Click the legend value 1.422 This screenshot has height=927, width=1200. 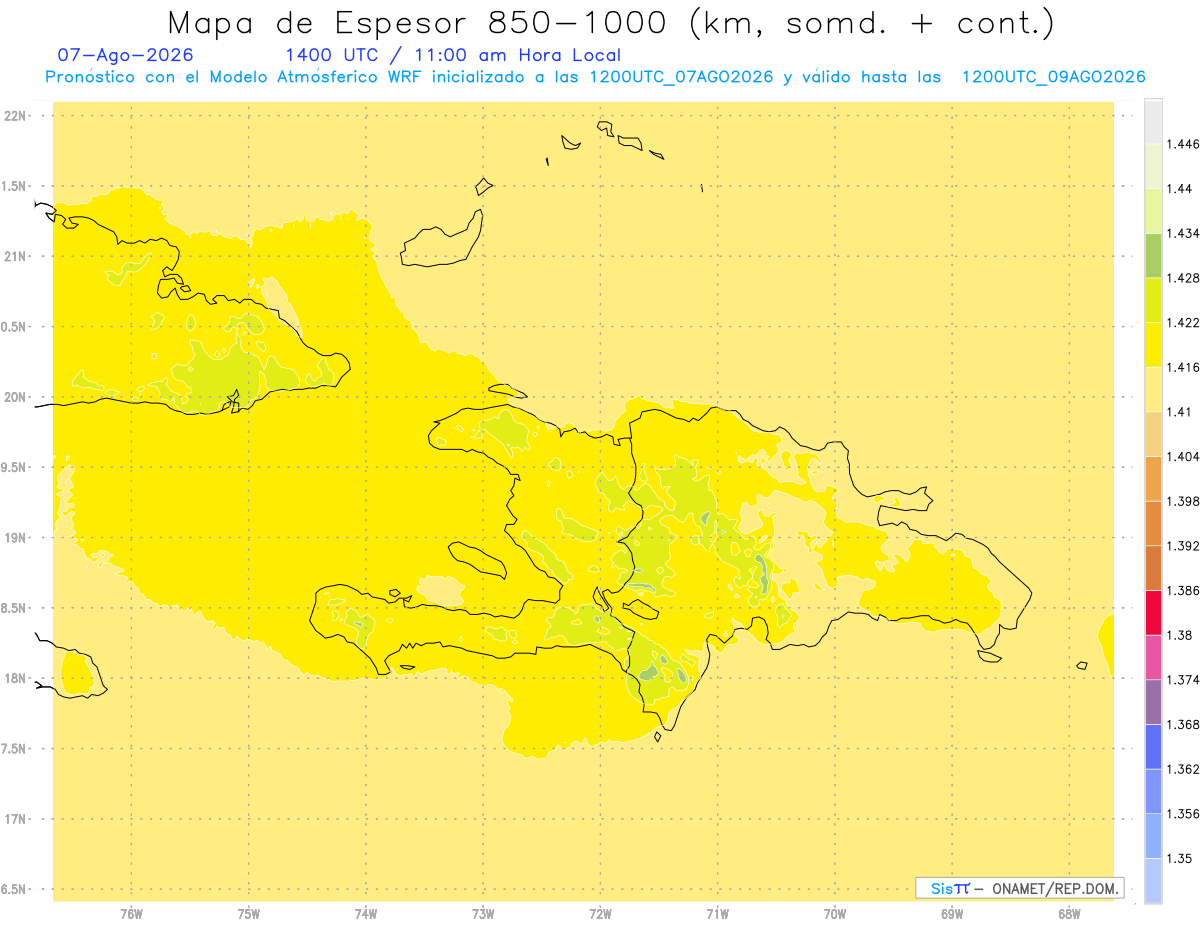click(1184, 323)
